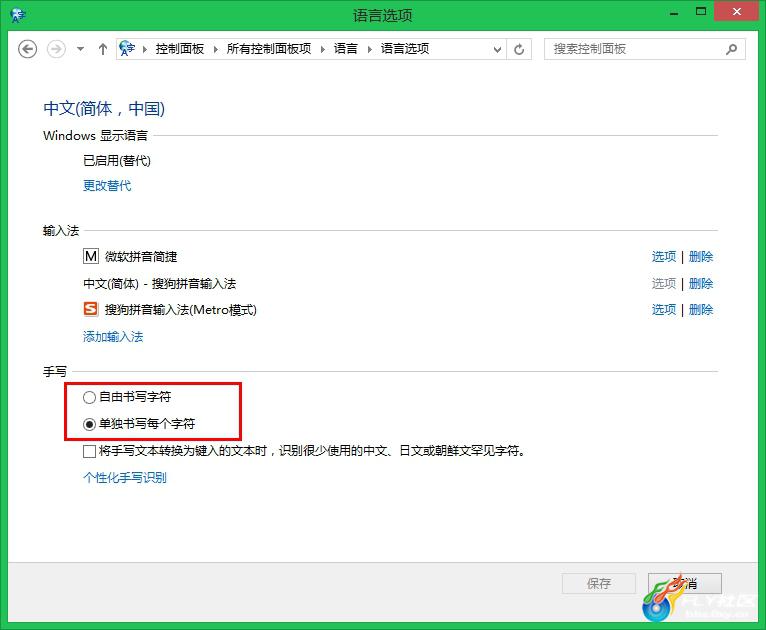Open 控制面板 breadcrumb
Image resolution: width=766 pixels, height=630 pixels.
pyautogui.click(x=180, y=49)
